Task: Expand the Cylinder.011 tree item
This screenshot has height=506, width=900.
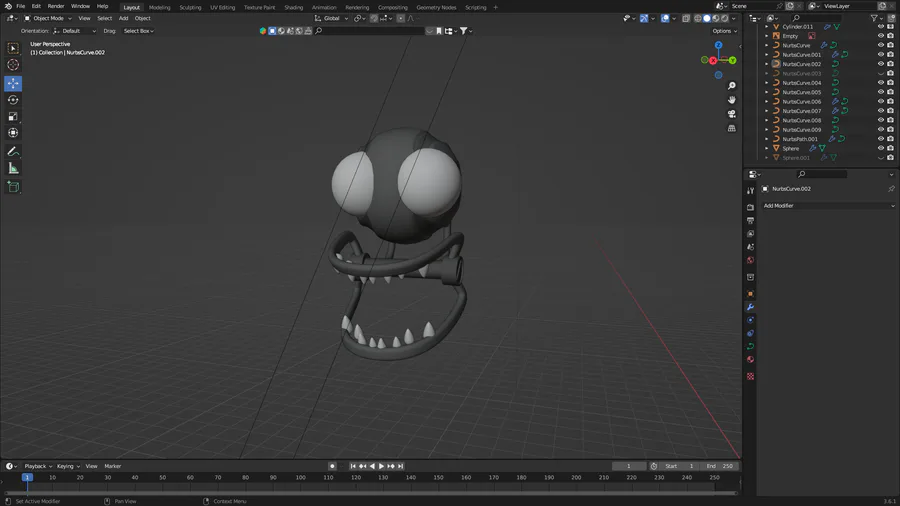Action: 766,26
